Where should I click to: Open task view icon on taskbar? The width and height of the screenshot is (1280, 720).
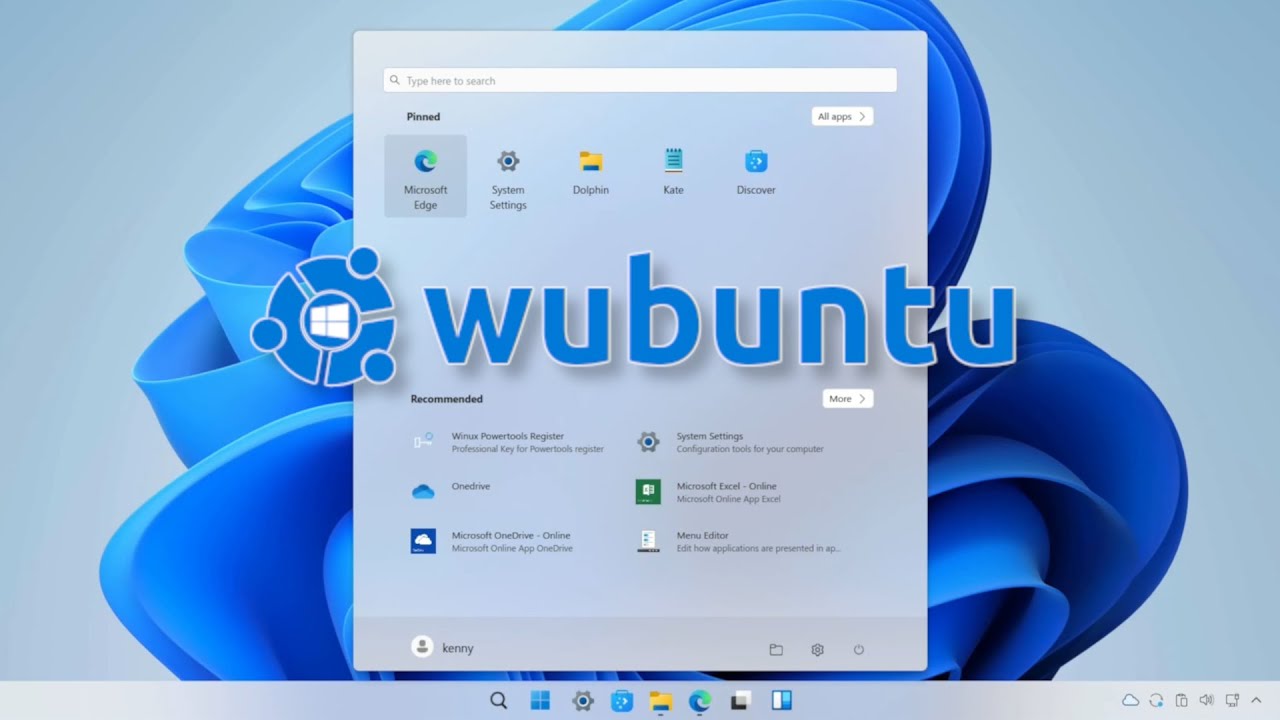point(740,701)
